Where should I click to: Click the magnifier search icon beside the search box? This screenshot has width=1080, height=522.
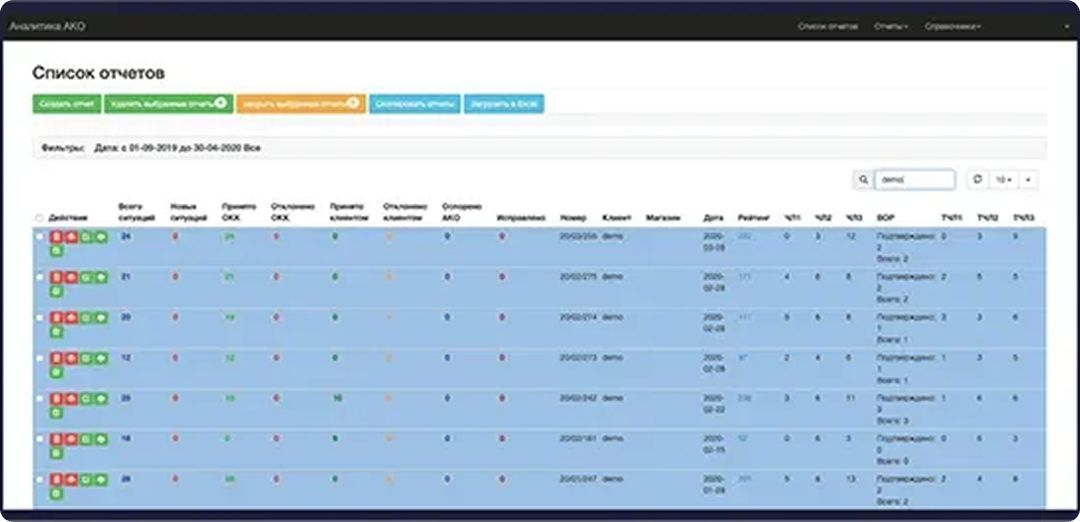(x=862, y=180)
